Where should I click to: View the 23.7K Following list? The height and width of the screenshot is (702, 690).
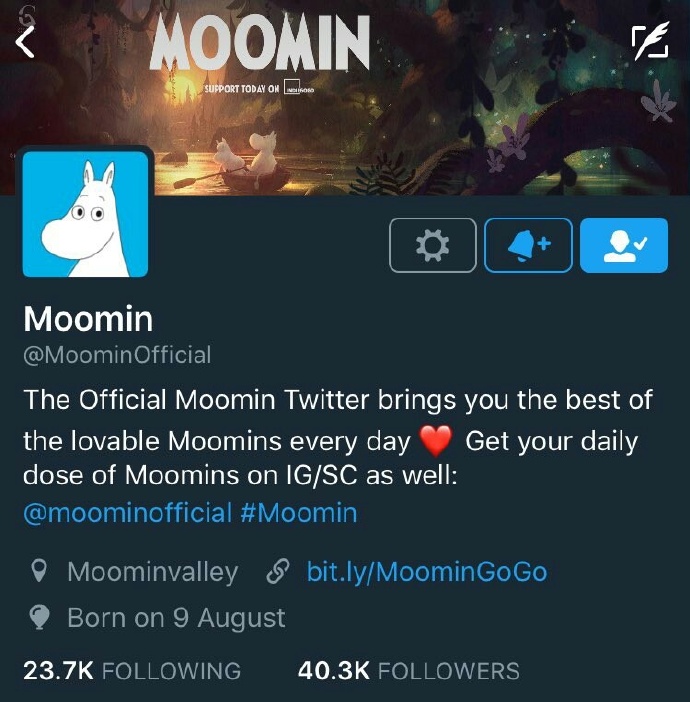pyautogui.click(x=132, y=671)
